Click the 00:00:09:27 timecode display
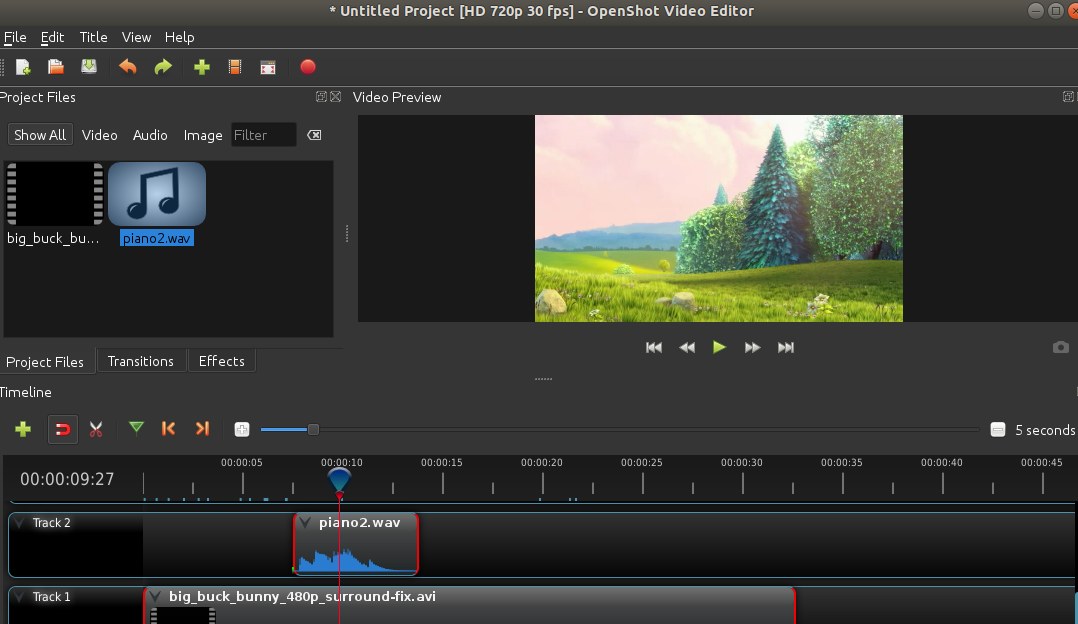Image resolution: width=1078 pixels, height=624 pixels. 67,479
